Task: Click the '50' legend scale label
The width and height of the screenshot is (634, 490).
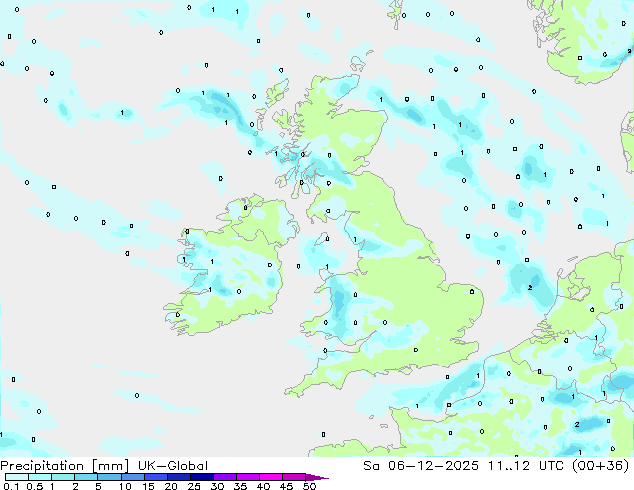Action: tap(310, 486)
